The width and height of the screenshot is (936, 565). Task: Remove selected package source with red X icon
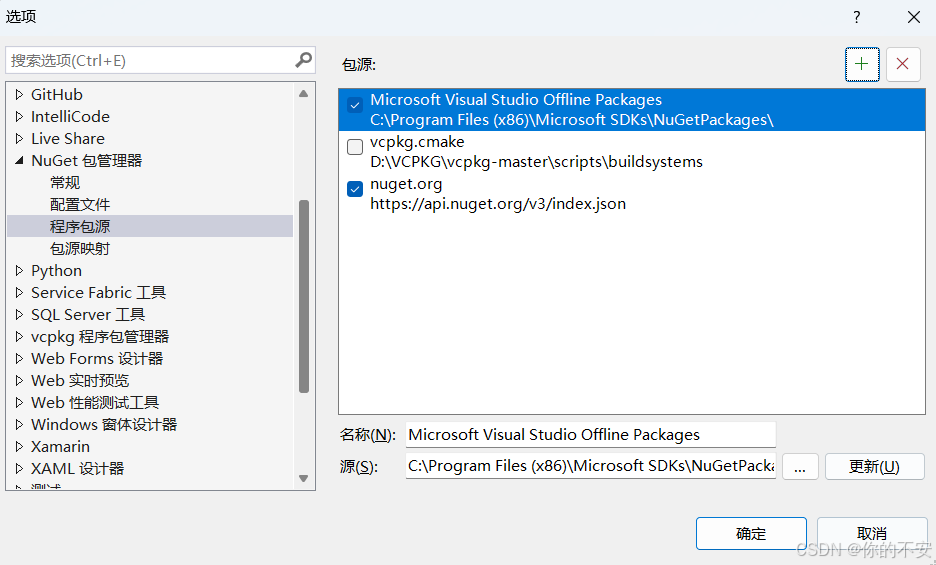click(903, 64)
